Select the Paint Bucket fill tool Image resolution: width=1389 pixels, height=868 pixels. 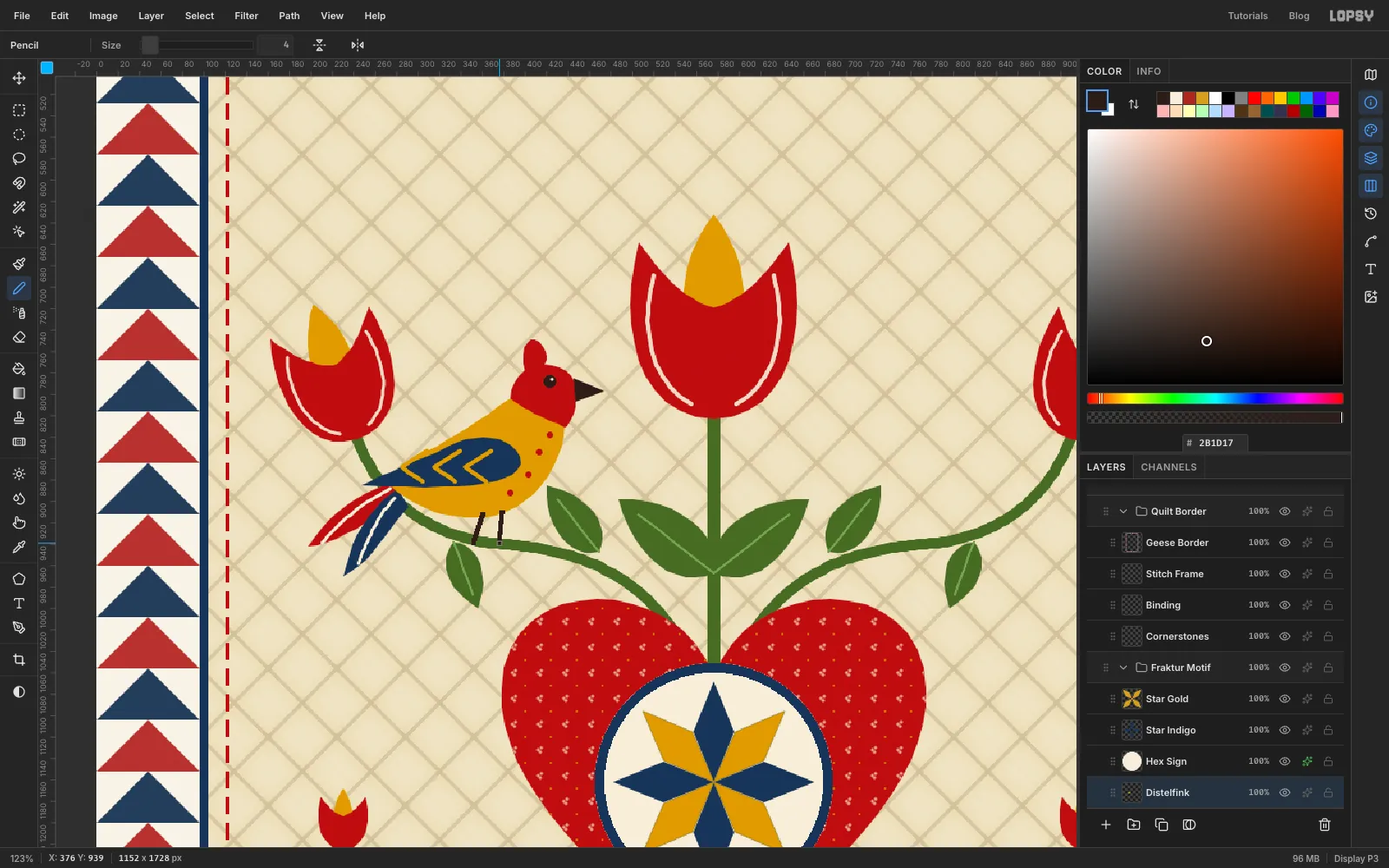click(18, 369)
